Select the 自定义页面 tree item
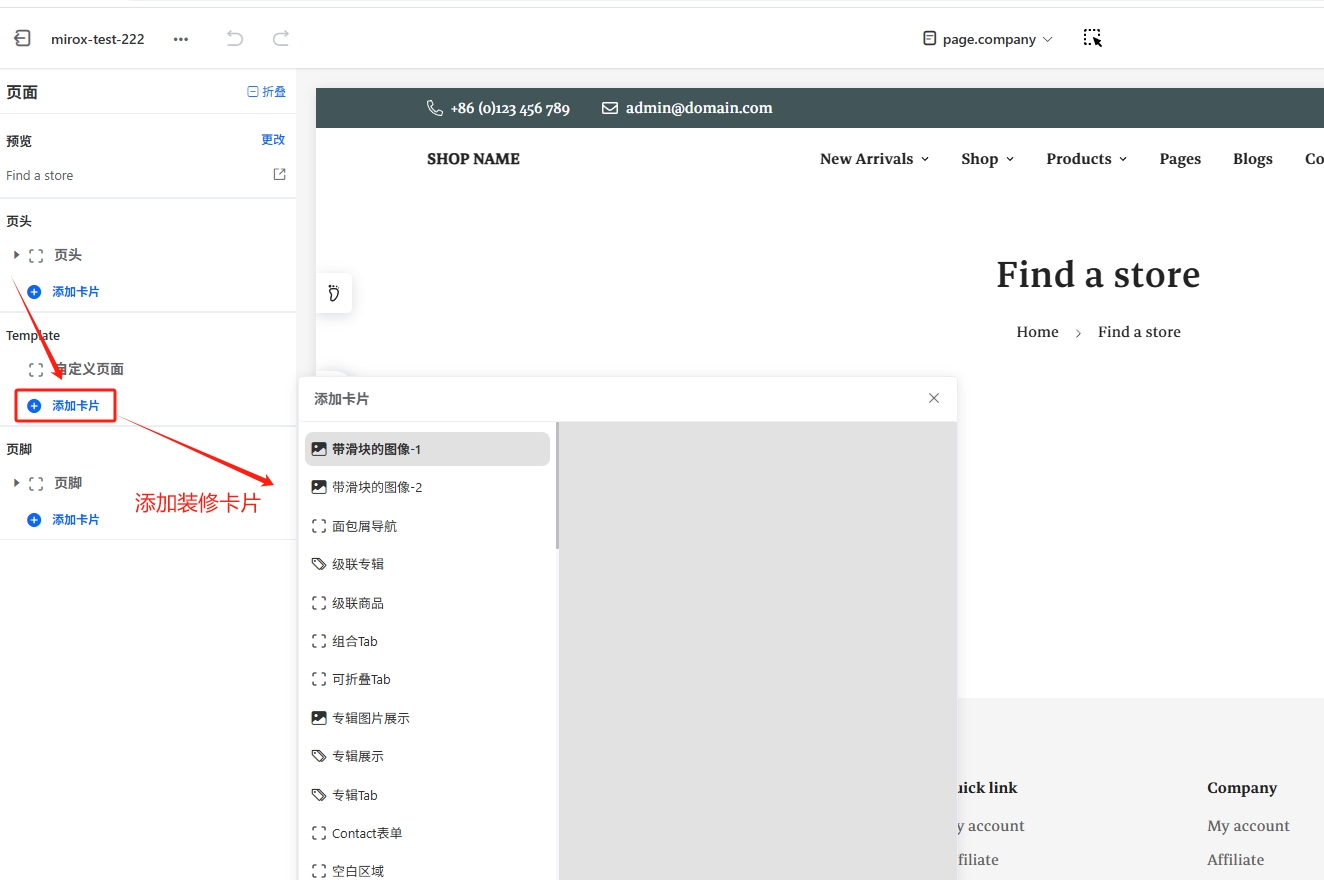 tap(88, 369)
